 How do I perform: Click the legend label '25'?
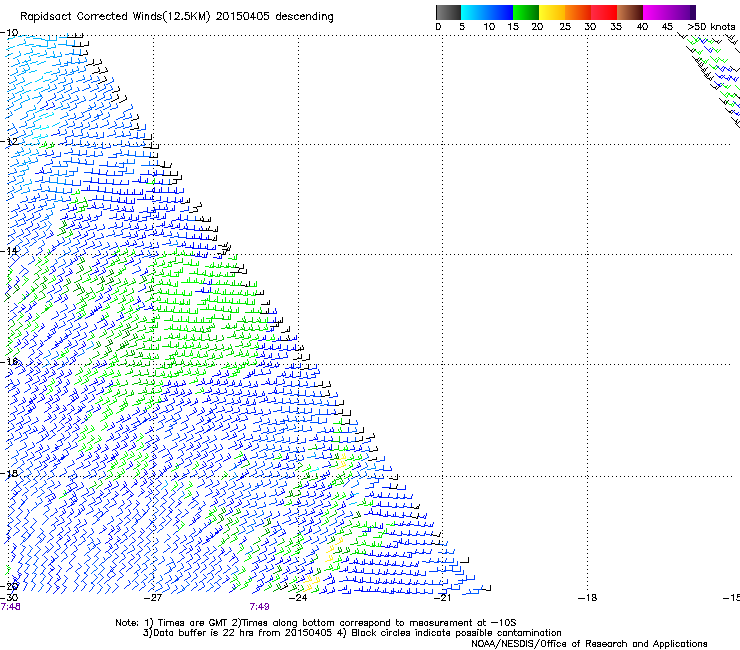pyautogui.click(x=565, y=27)
